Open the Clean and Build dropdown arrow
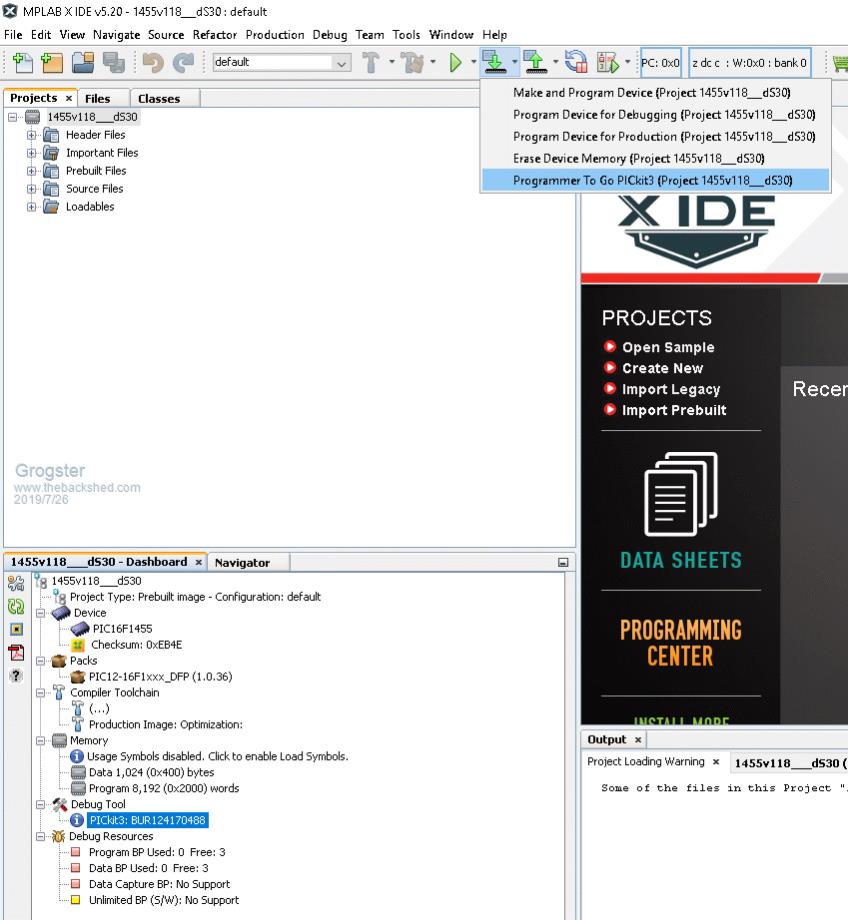 pos(433,62)
